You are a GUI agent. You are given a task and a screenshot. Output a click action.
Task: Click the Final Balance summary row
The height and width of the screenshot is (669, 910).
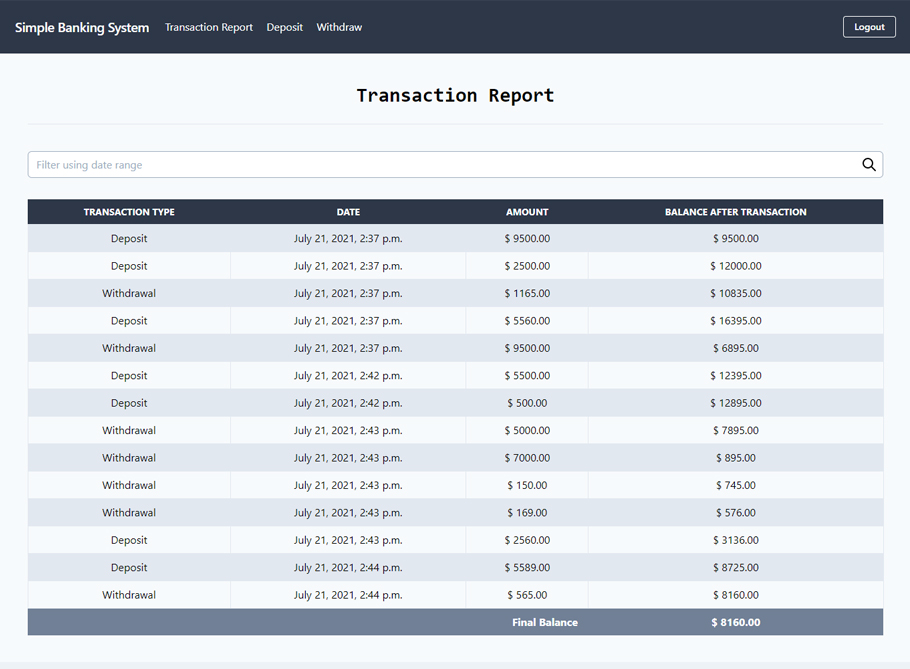click(x=455, y=621)
